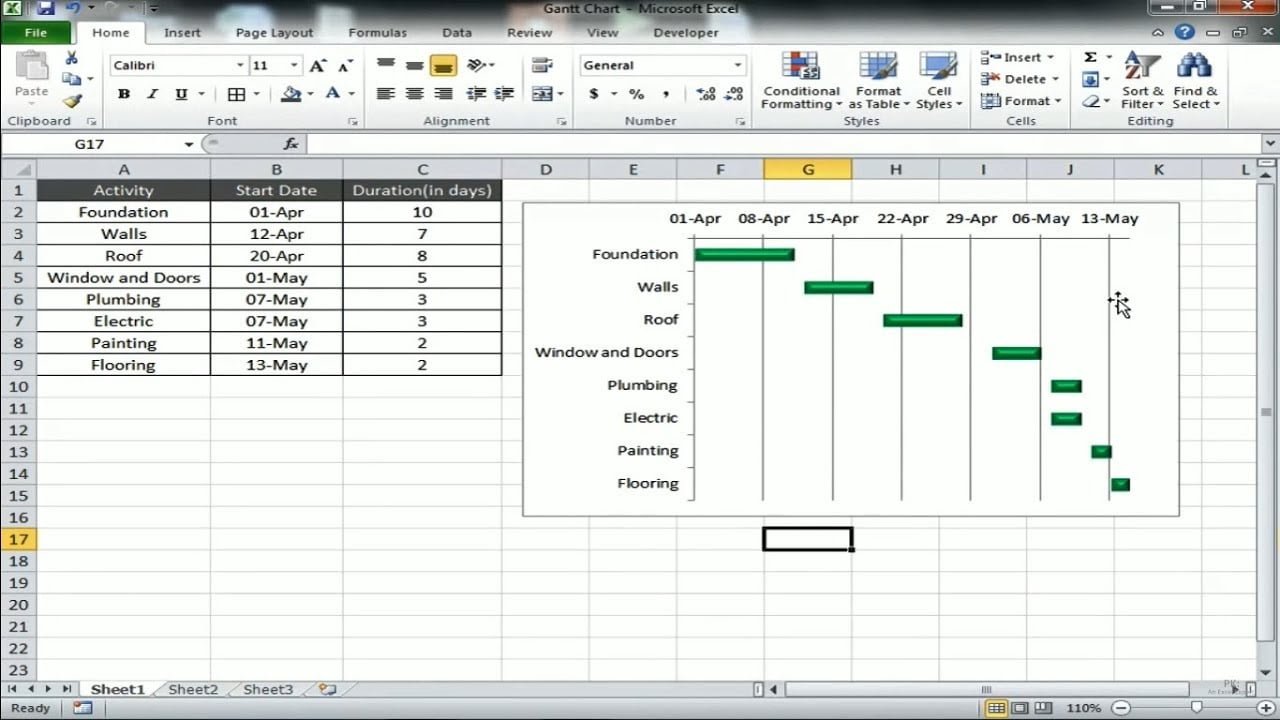Click the Sort & Filter icon
1280x720 pixels.
click(1142, 68)
